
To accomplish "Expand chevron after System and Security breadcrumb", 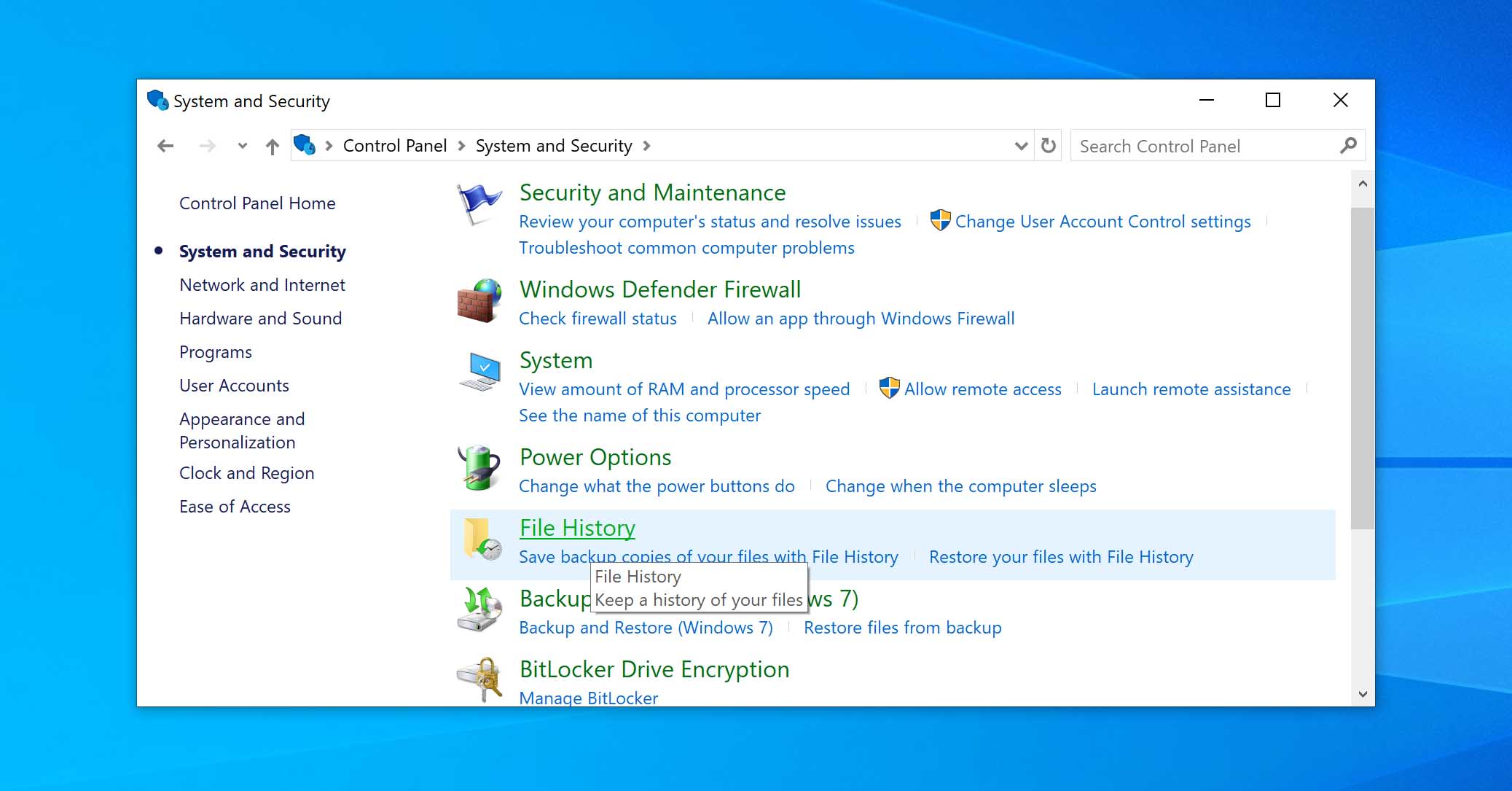I will pyautogui.click(x=646, y=146).
